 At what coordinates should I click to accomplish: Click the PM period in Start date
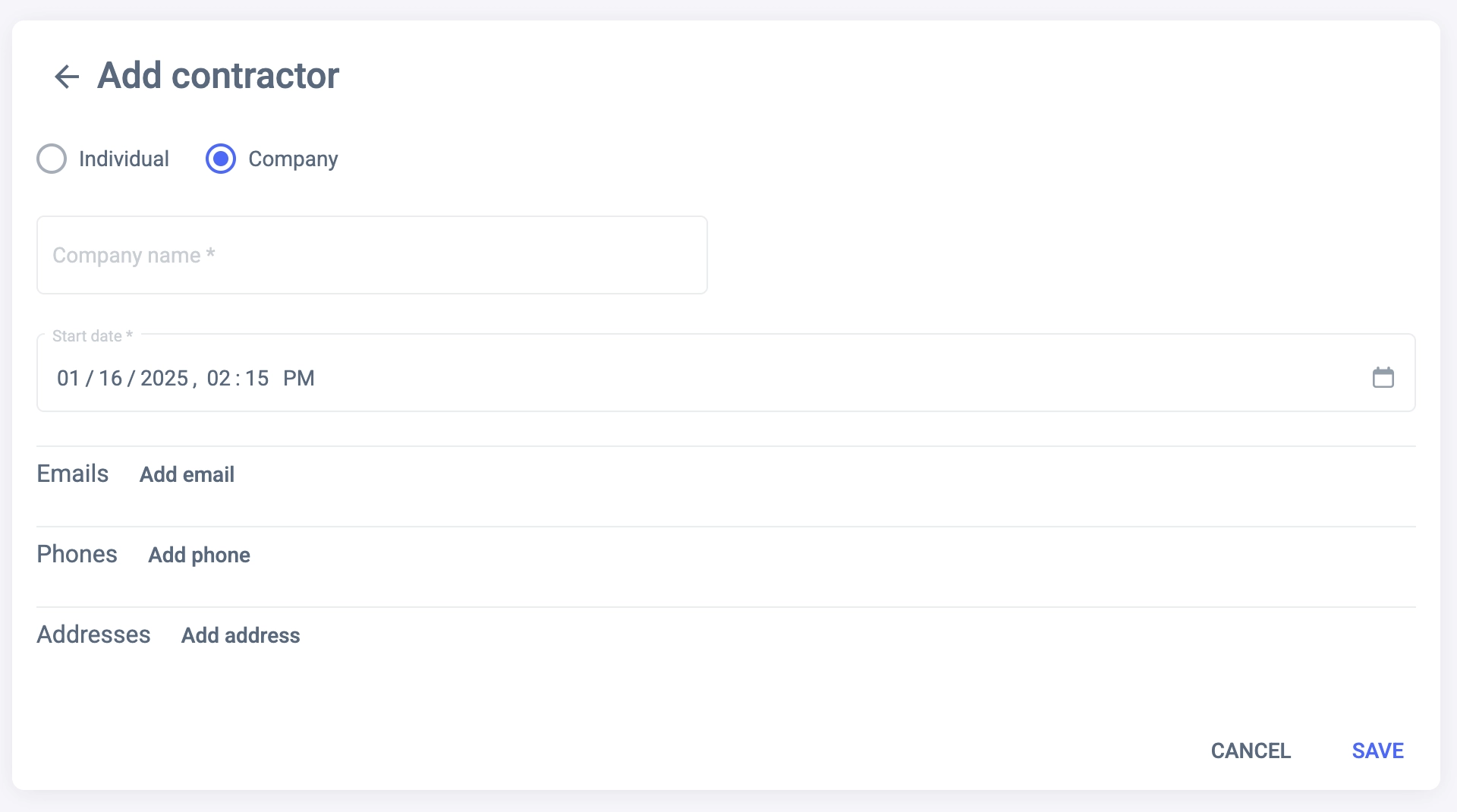[298, 378]
